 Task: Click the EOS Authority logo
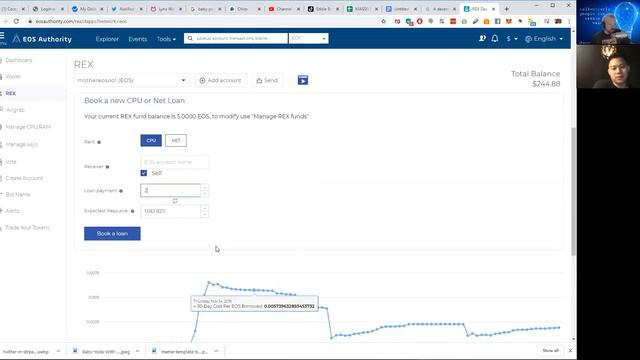pyautogui.click(x=42, y=39)
